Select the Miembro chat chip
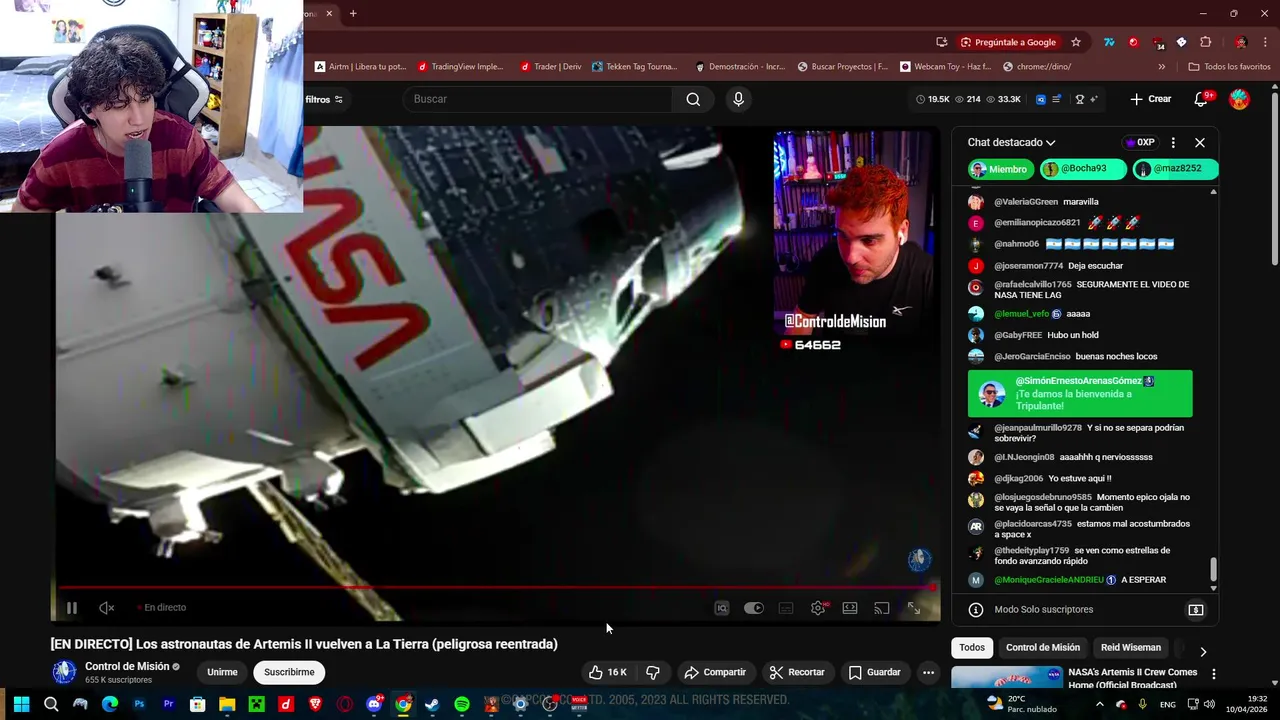Viewport: 1280px width, 720px height. point(999,169)
